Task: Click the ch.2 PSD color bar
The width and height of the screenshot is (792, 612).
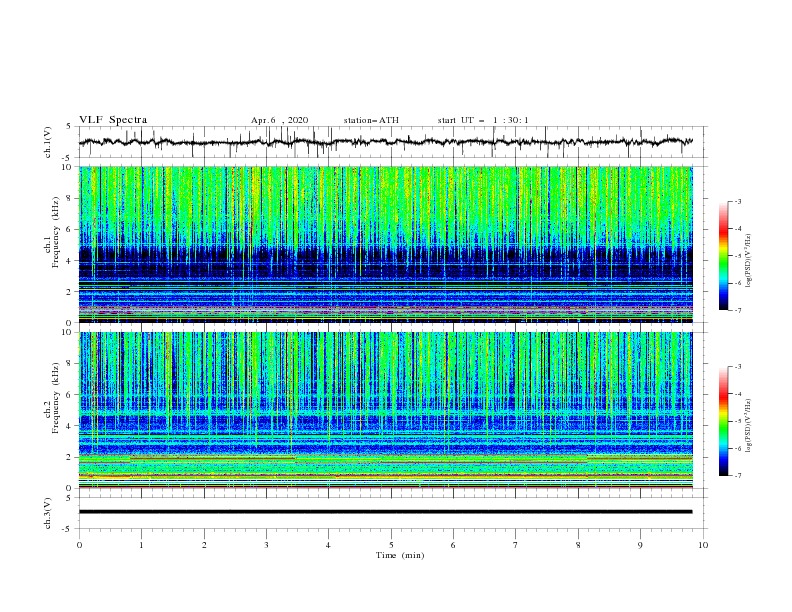Action: click(x=723, y=421)
